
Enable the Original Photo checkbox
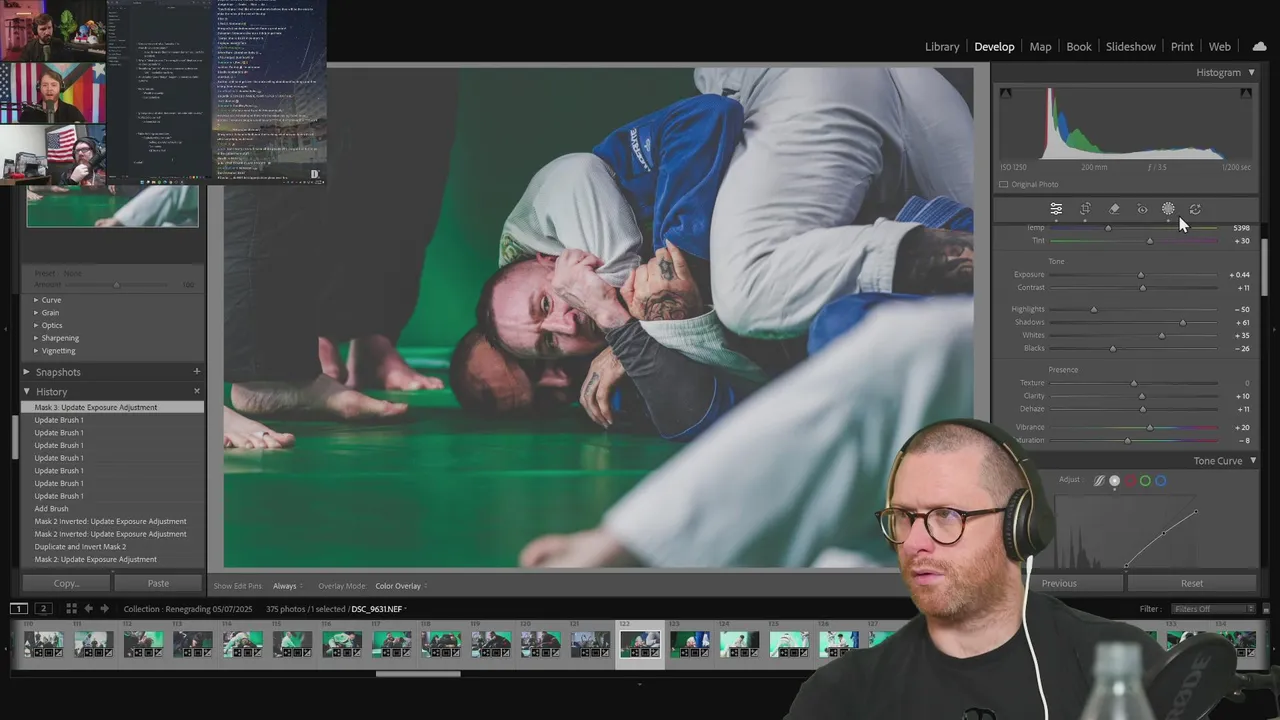1004,184
